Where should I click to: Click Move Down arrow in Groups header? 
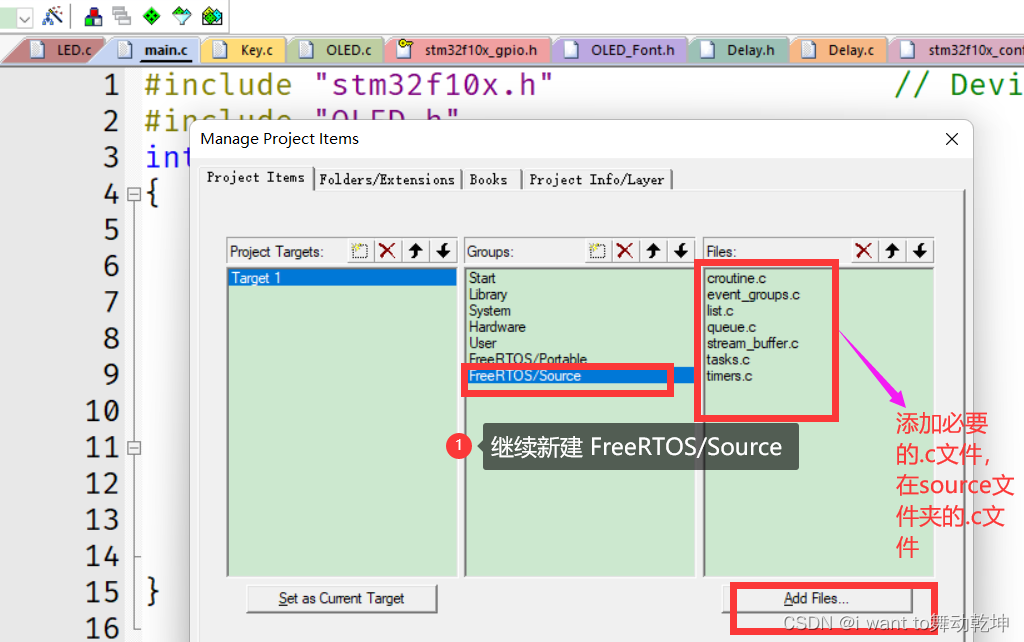[681, 251]
